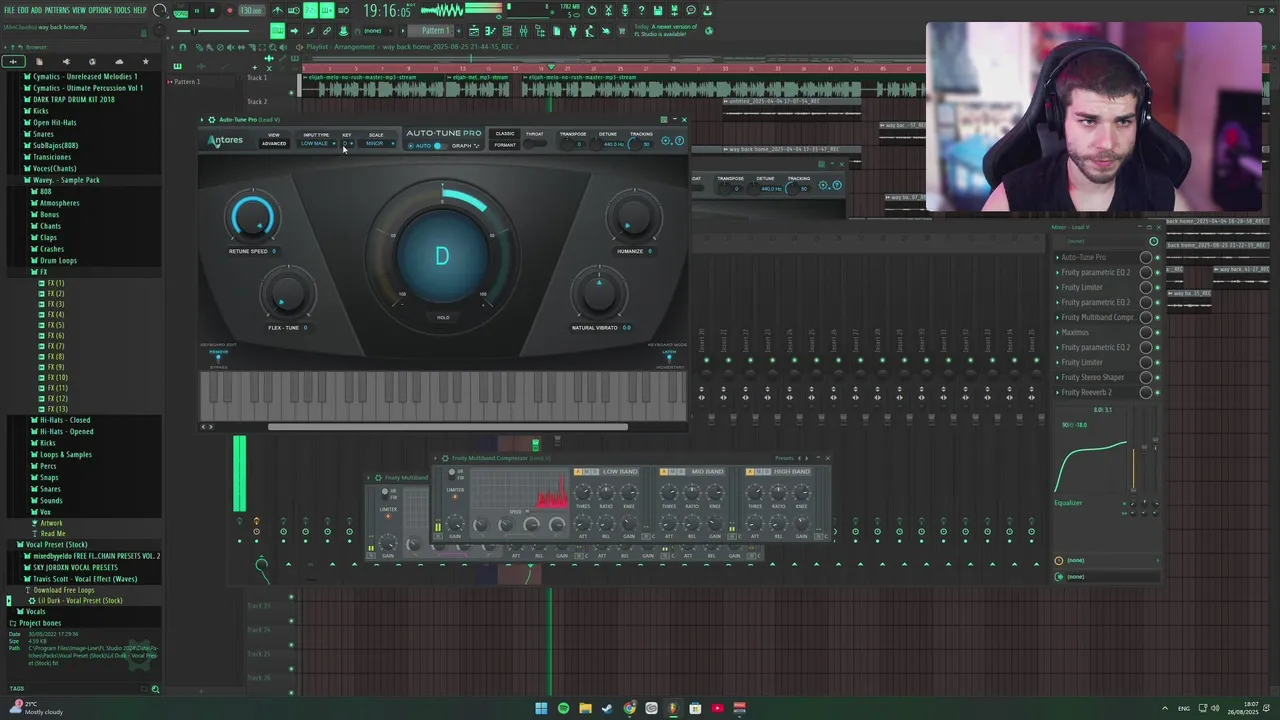The width and height of the screenshot is (1280, 720).
Task: Click the Throat length slider
Action: click(535, 144)
